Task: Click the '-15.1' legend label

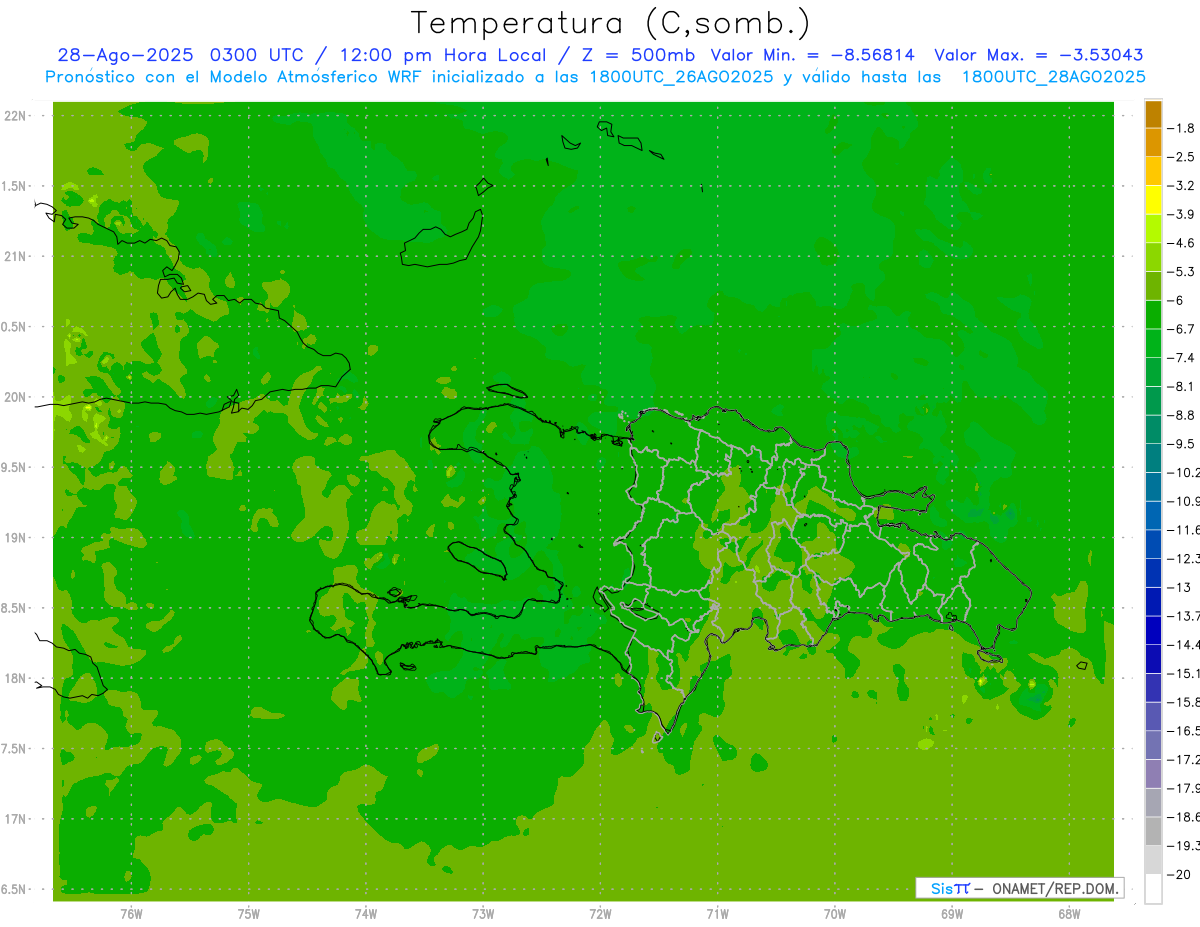Action: (x=1184, y=673)
